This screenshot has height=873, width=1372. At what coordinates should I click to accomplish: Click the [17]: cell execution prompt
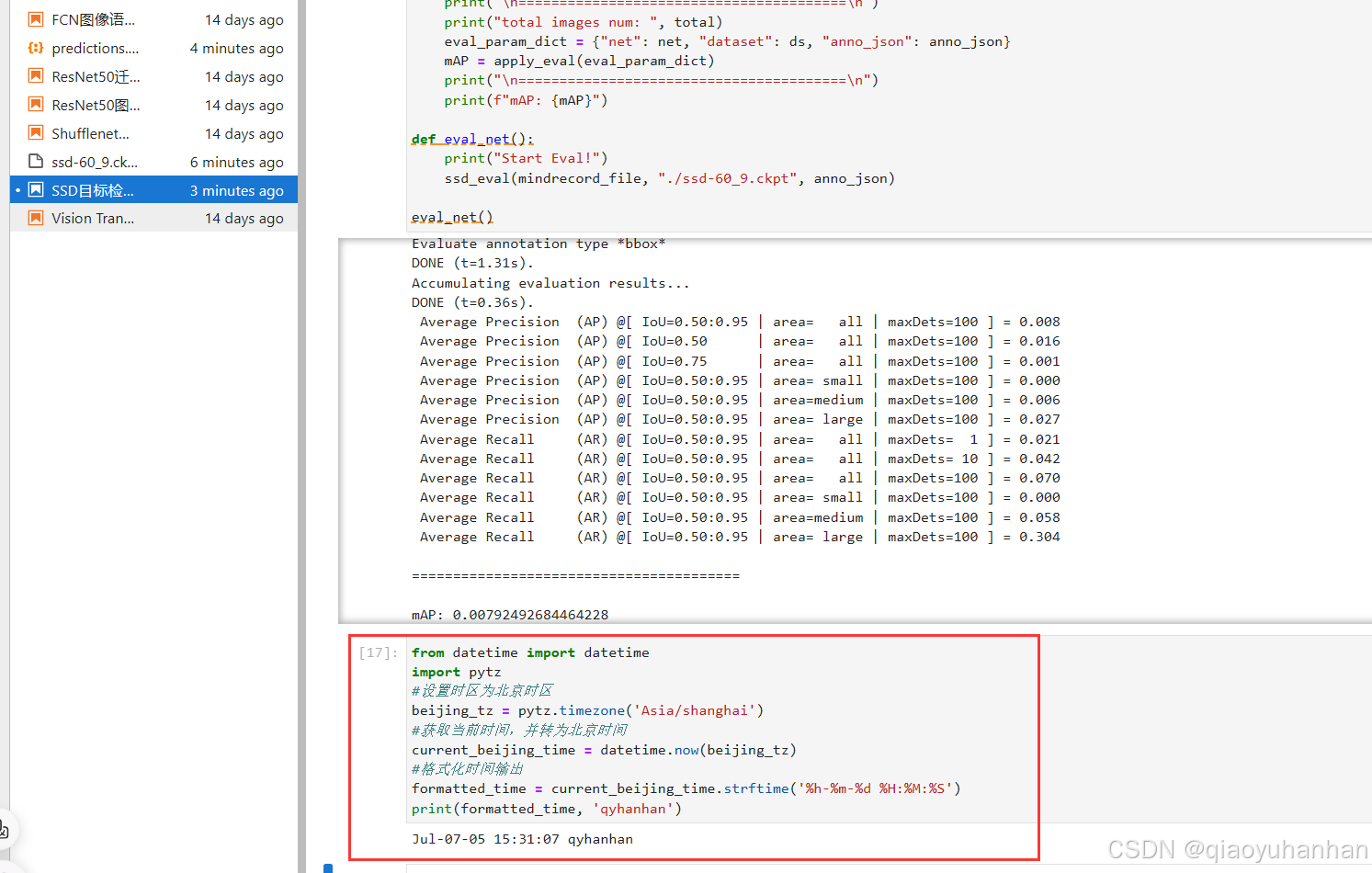379,652
